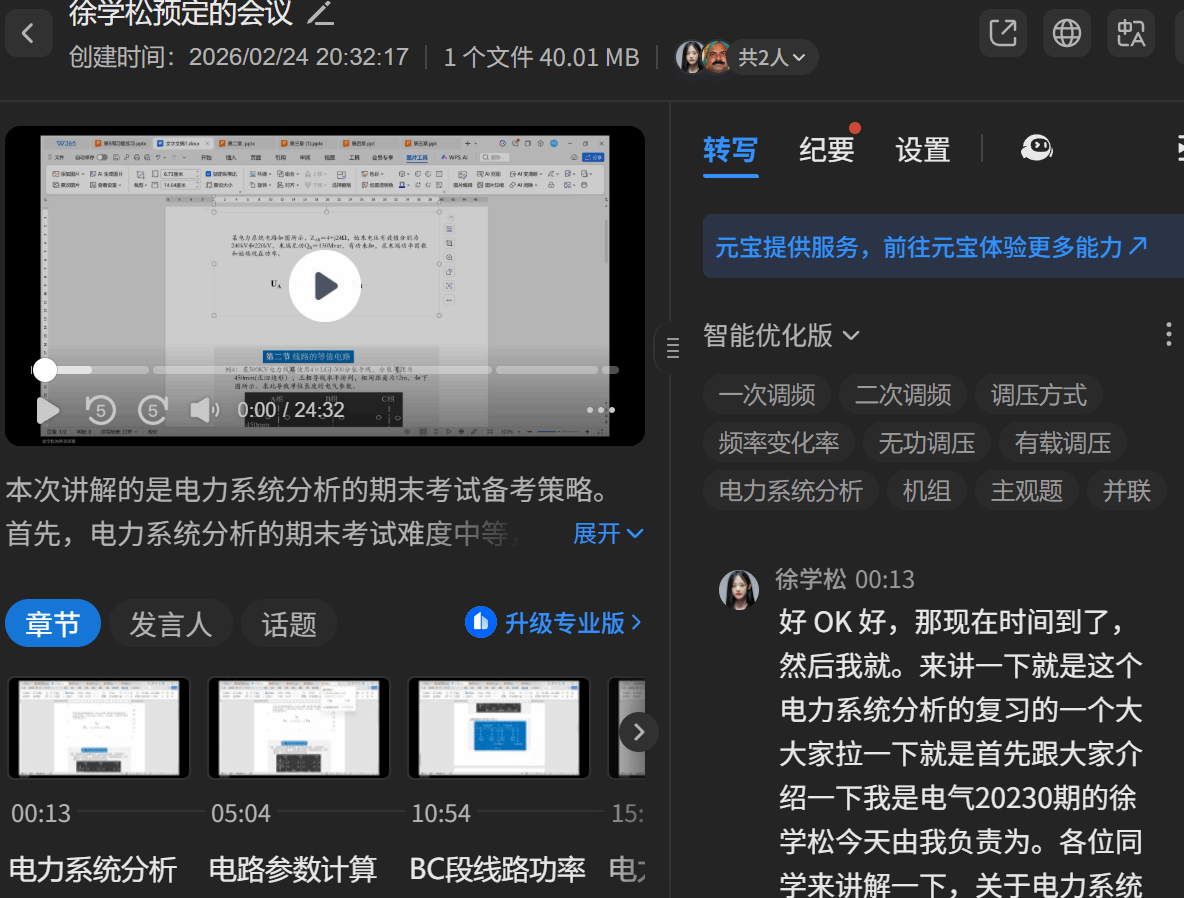Viewport: 1184px width, 898px height.
Task: Switch to the 纪要 tab
Action: (x=826, y=150)
